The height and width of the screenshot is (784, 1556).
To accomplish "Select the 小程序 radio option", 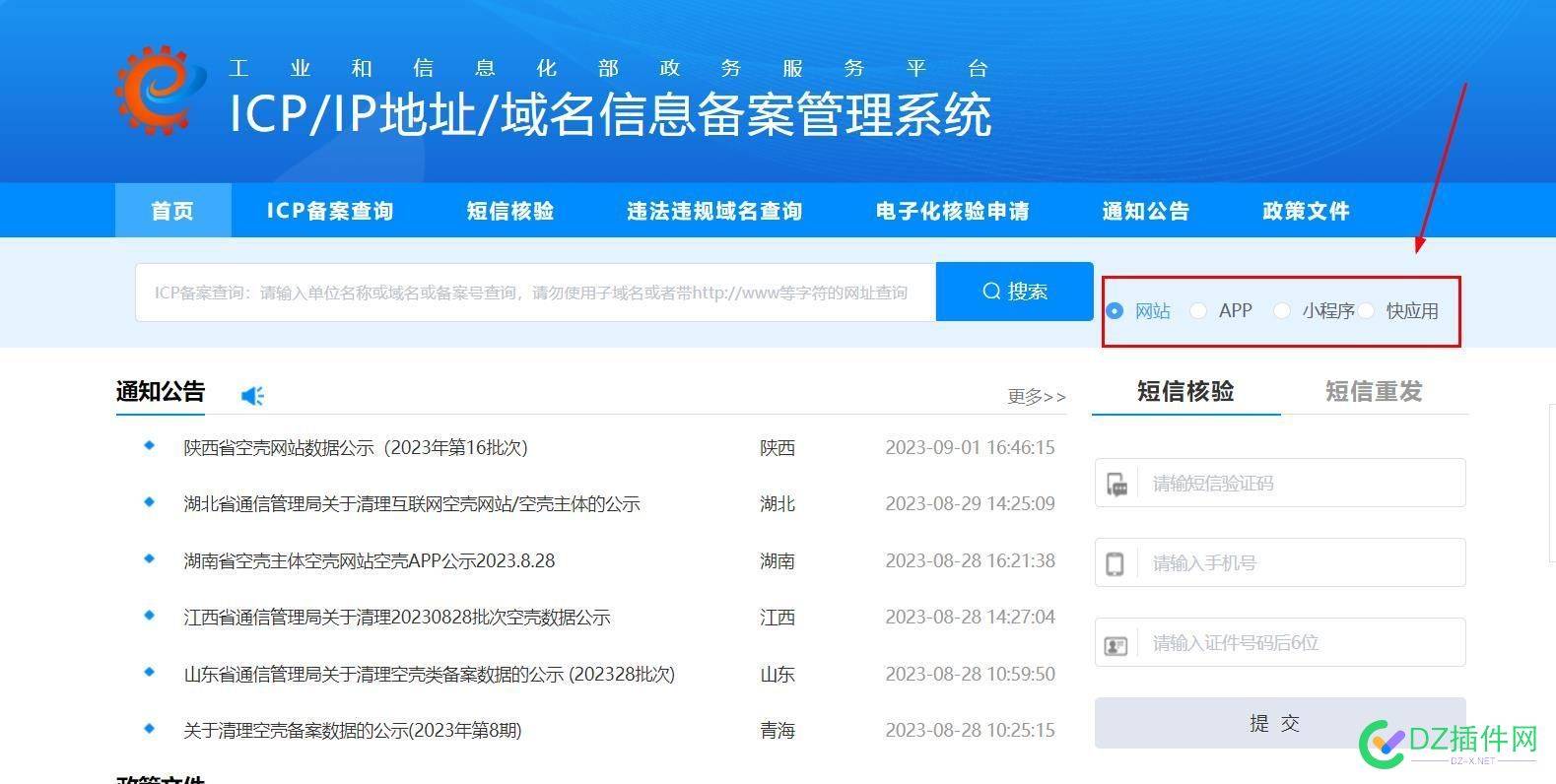I will point(1281,310).
